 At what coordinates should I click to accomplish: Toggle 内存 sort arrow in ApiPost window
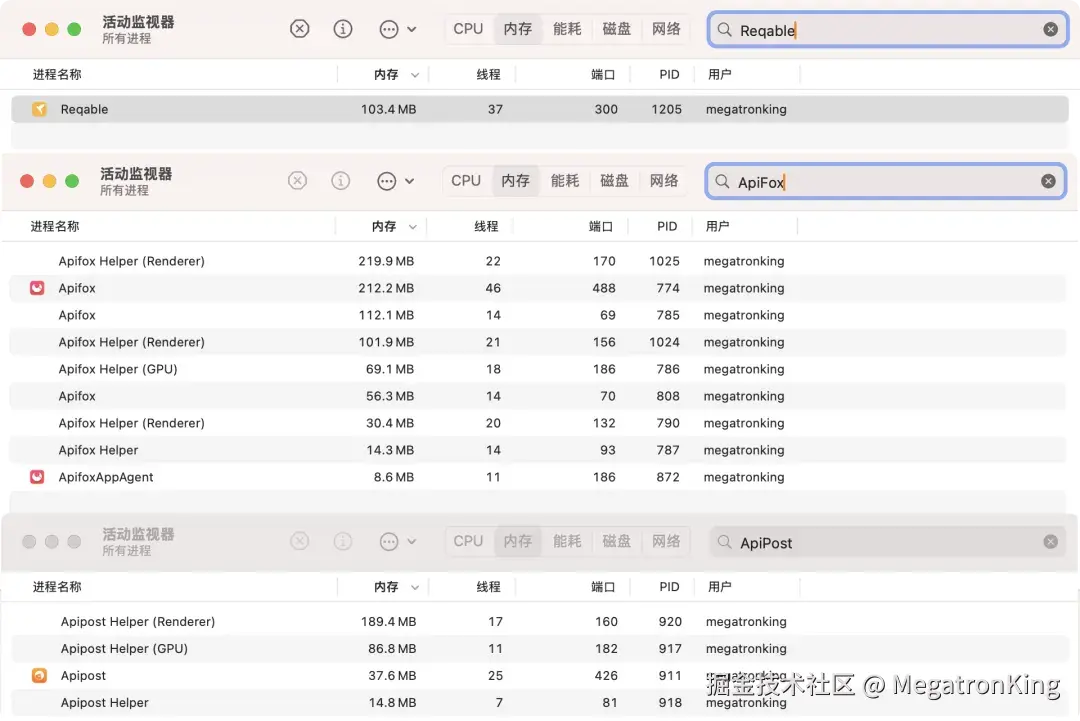[415, 587]
